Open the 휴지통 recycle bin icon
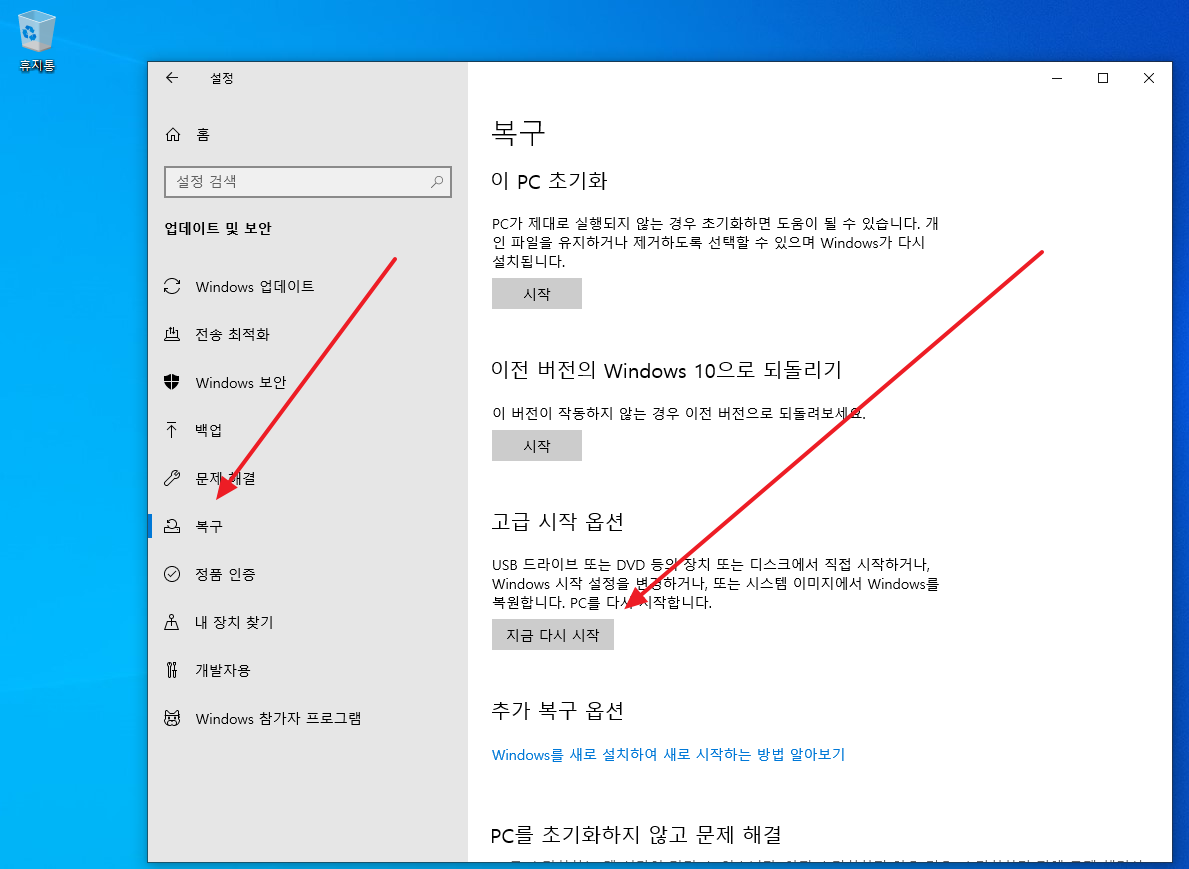1189x869 pixels. coord(36,41)
